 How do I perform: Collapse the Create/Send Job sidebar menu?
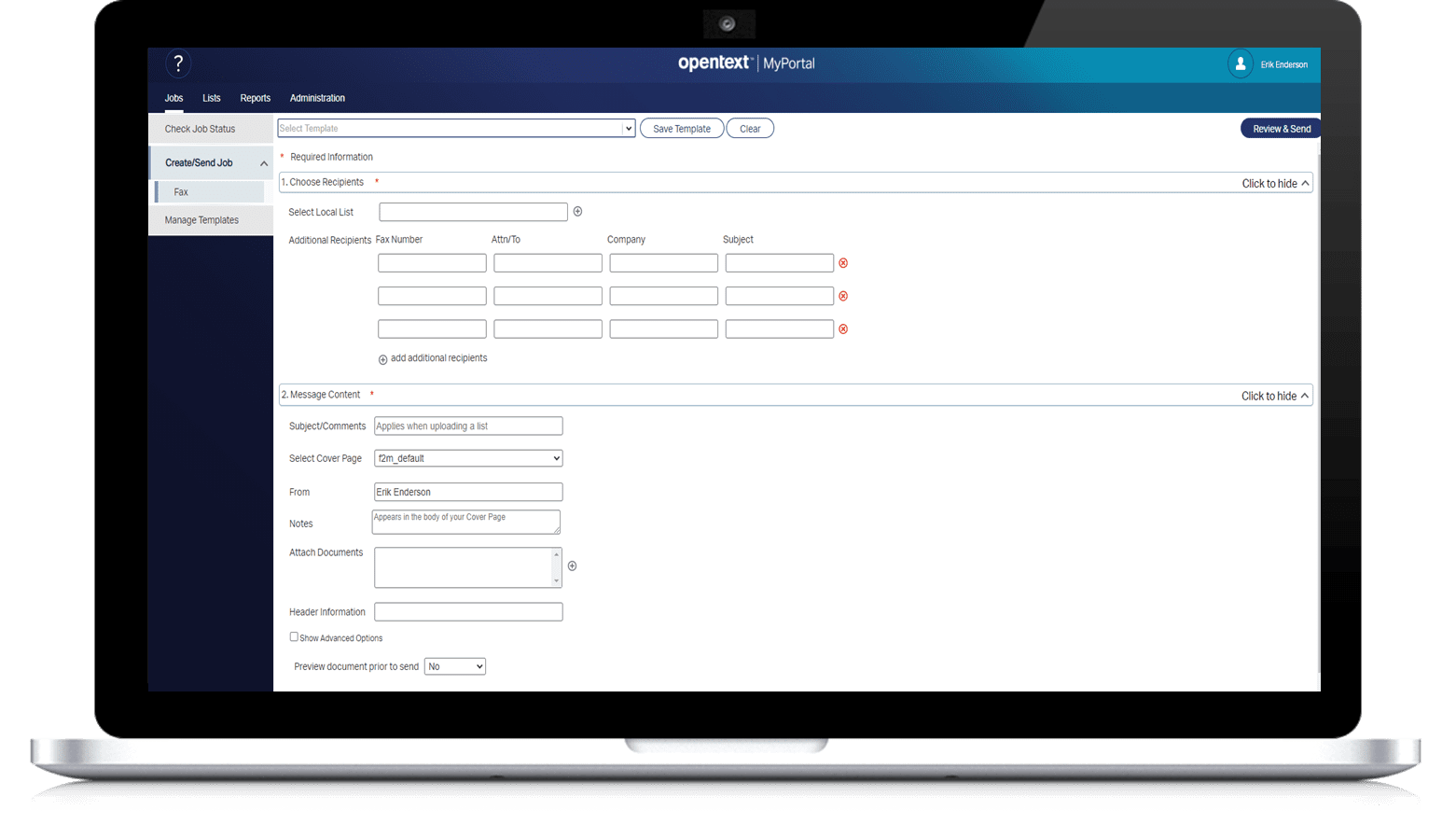tap(263, 163)
